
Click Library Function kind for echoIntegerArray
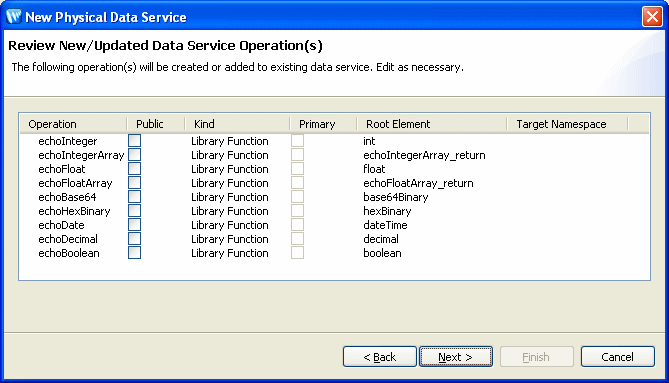click(230, 155)
